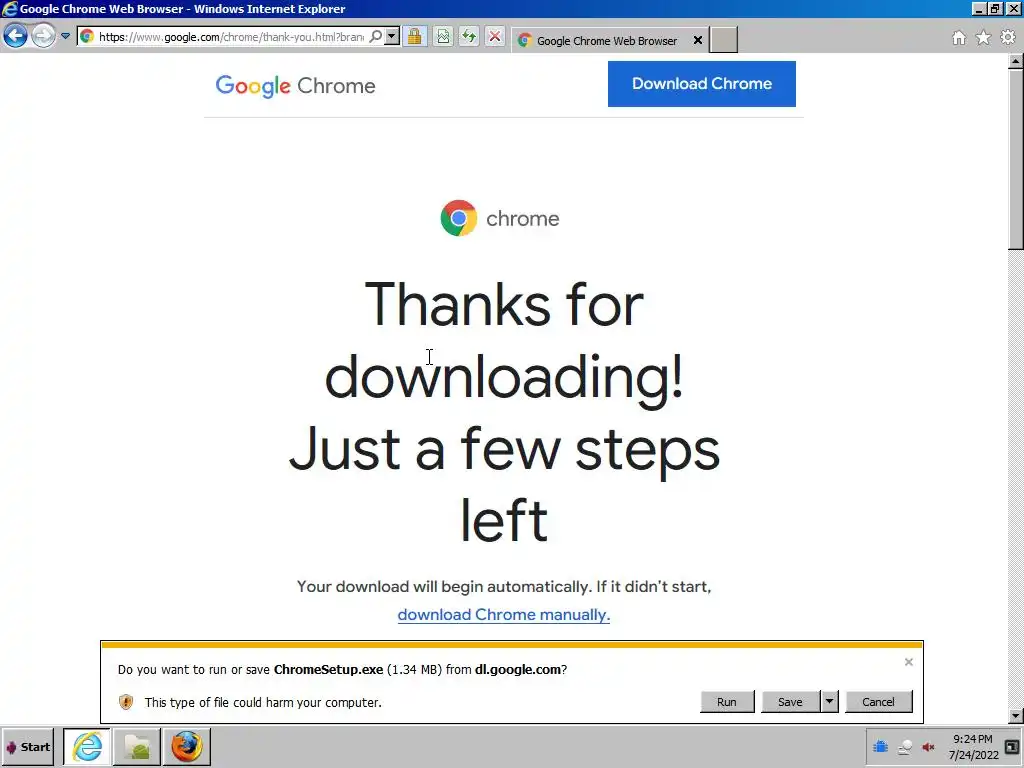1024x768 pixels.
Task: Click the Internet Explorer taskbar icon
Action: [87, 746]
